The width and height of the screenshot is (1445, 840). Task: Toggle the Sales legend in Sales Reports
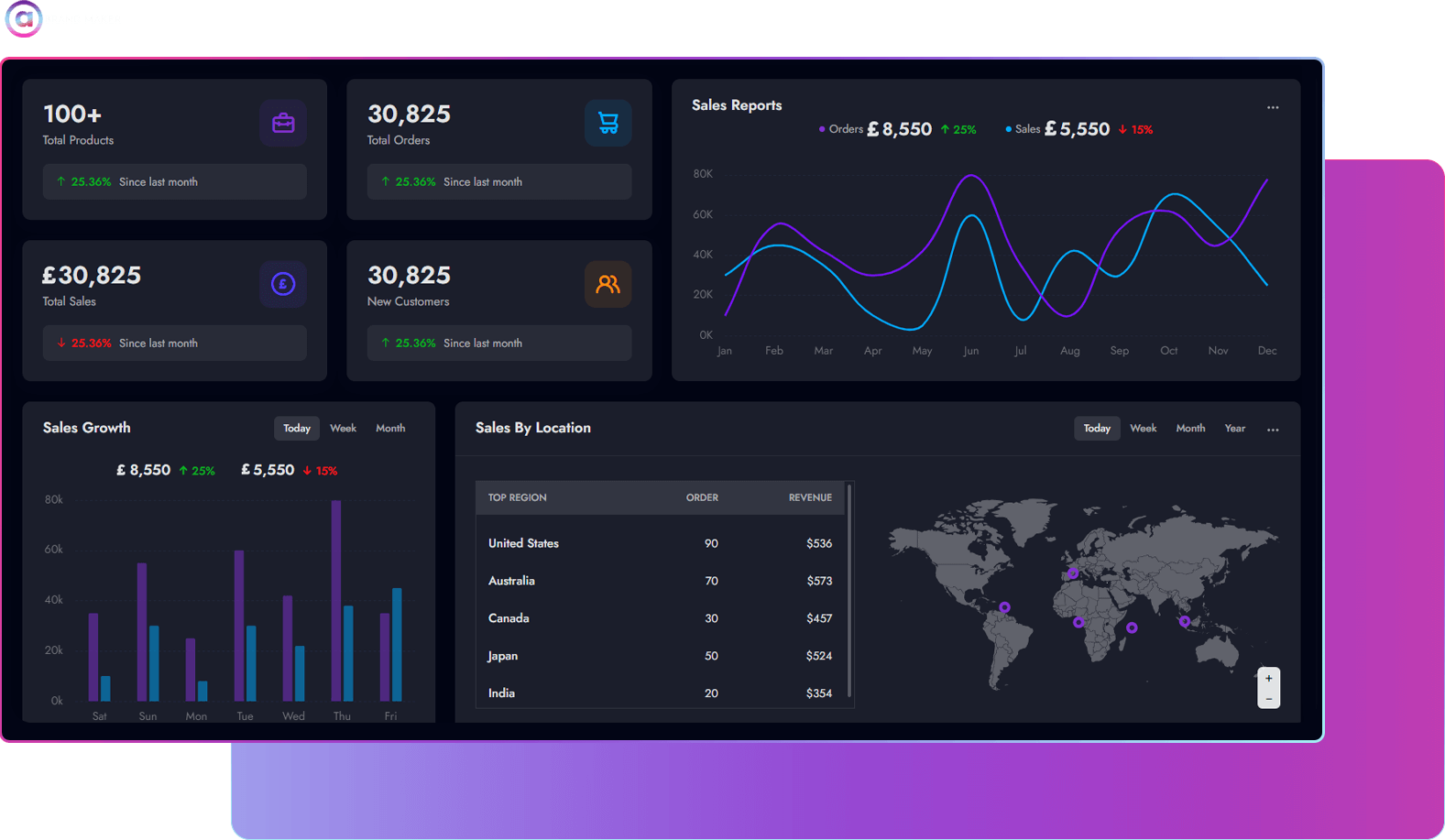(x=1024, y=129)
